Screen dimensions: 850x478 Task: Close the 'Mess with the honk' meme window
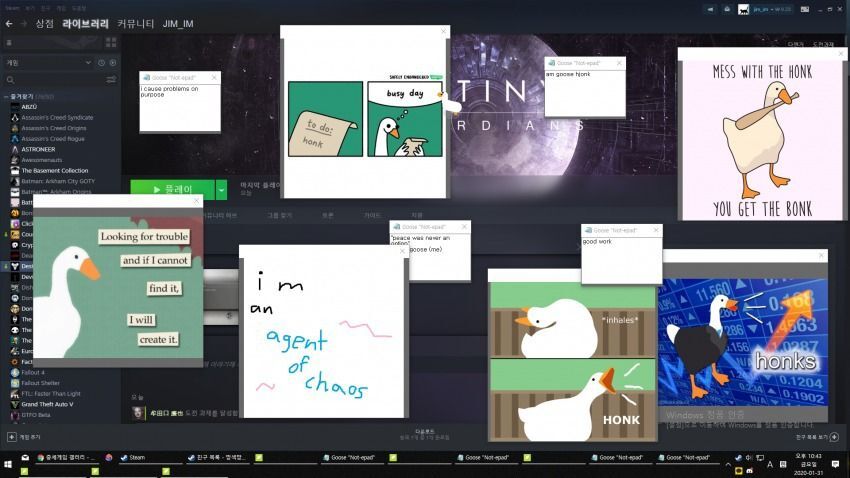(841, 54)
